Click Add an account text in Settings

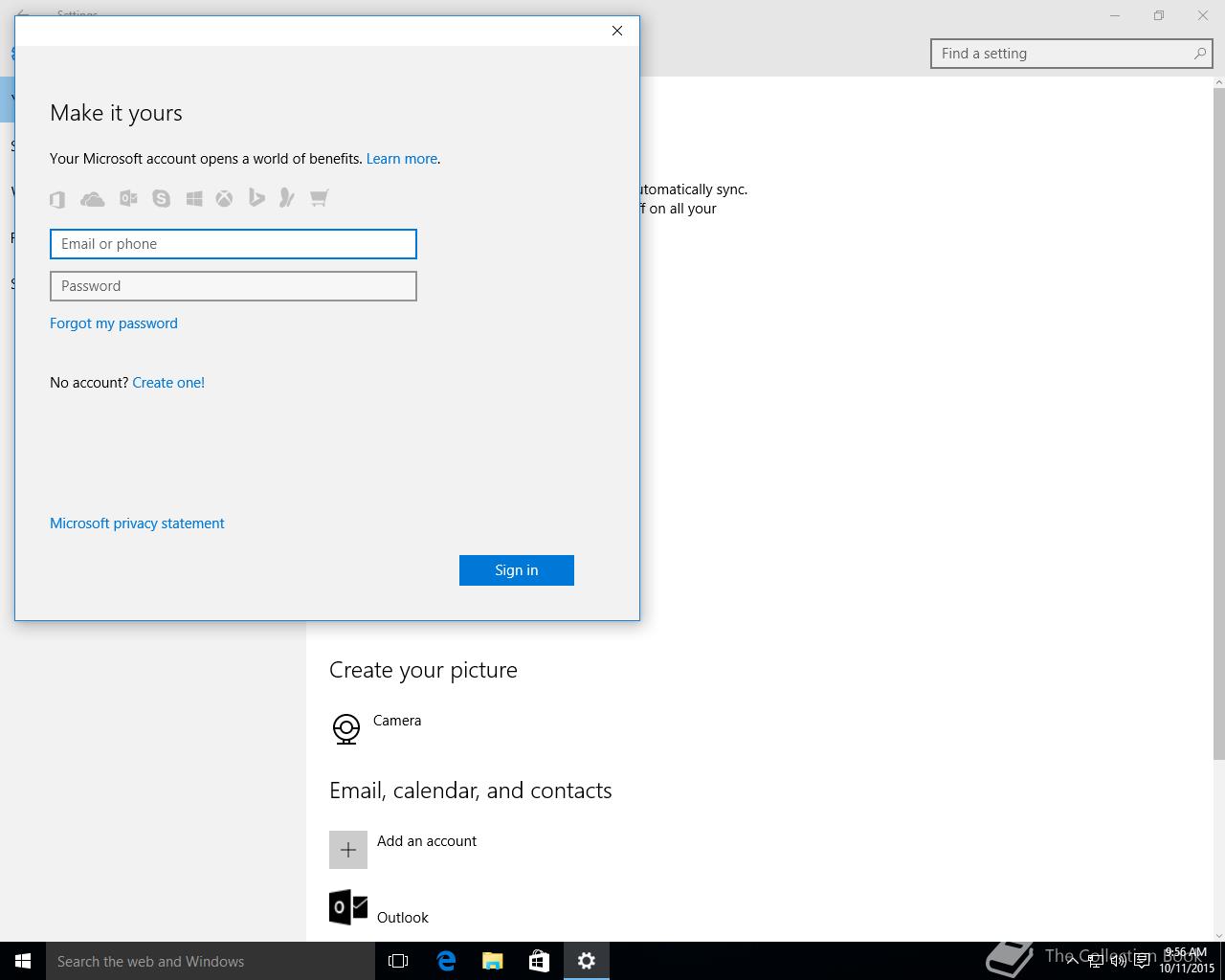click(427, 841)
